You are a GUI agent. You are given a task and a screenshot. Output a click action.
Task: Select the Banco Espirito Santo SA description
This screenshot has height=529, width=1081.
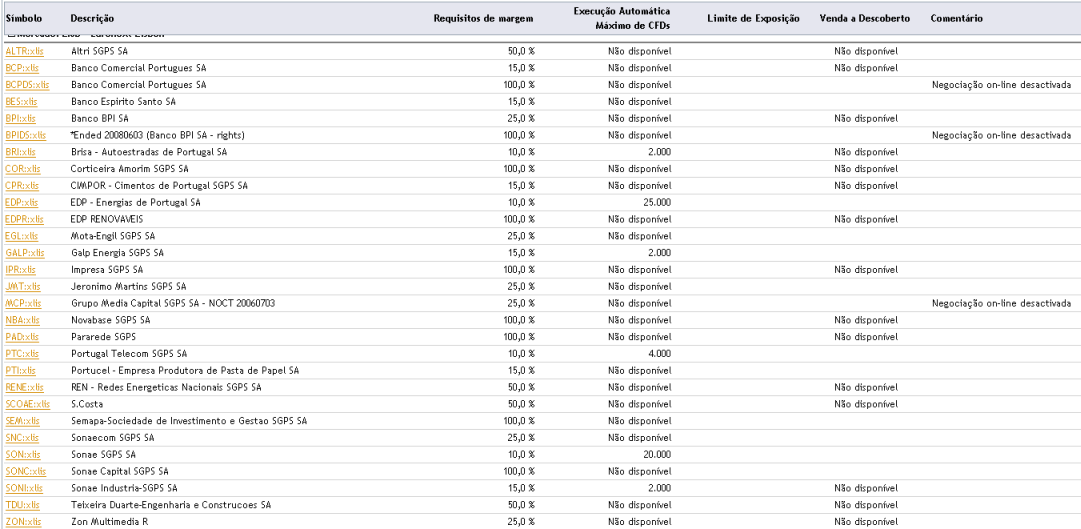(123, 101)
